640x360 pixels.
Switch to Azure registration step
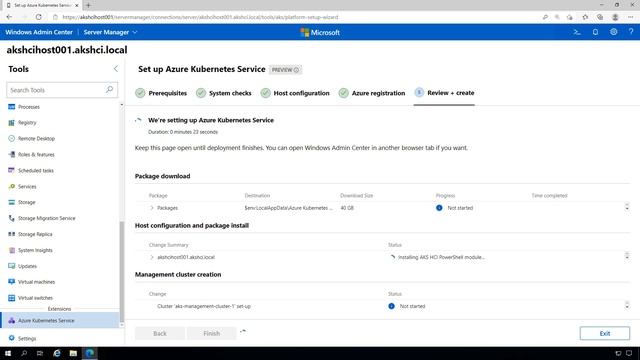click(x=371, y=93)
